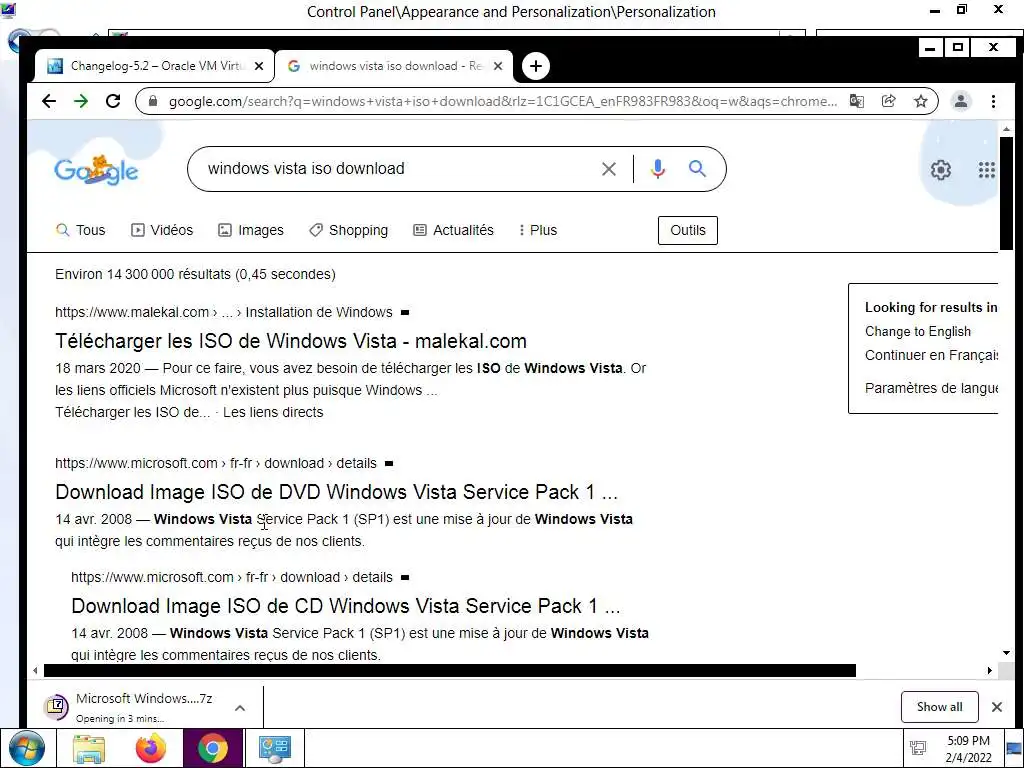
Task: Reload the Google search page
Action: click(113, 101)
